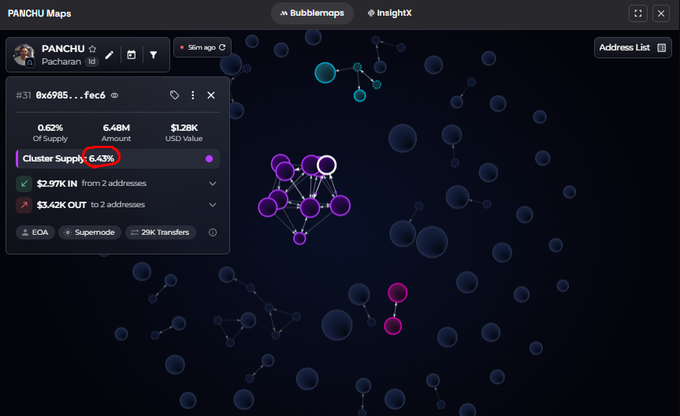This screenshot has height=416, width=680.
Task: Click the EOA tag chip
Action: (35, 233)
